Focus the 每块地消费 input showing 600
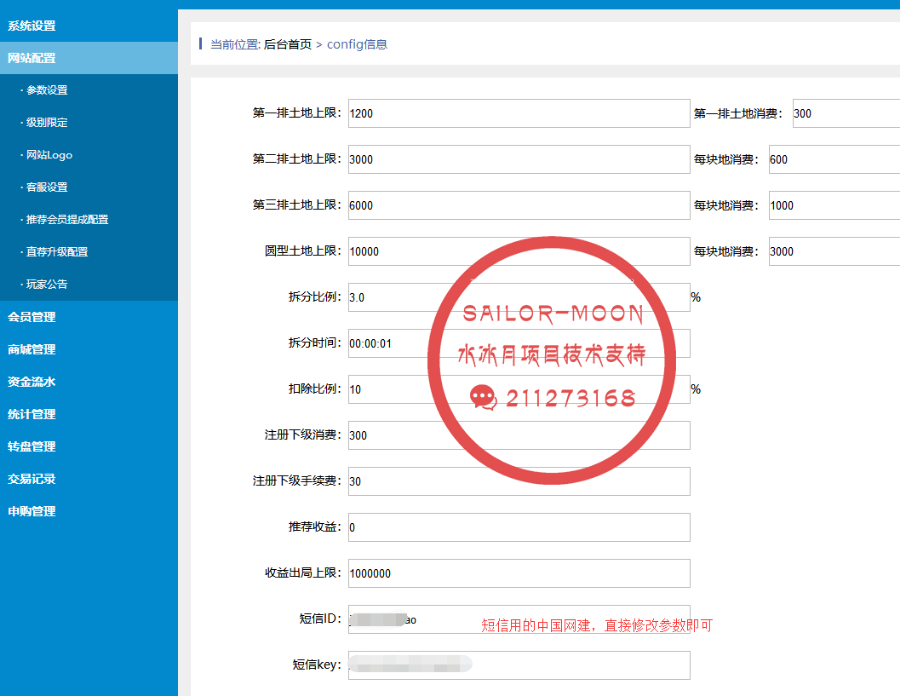The height and width of the screenshot is (696, 900). (835, 159)
